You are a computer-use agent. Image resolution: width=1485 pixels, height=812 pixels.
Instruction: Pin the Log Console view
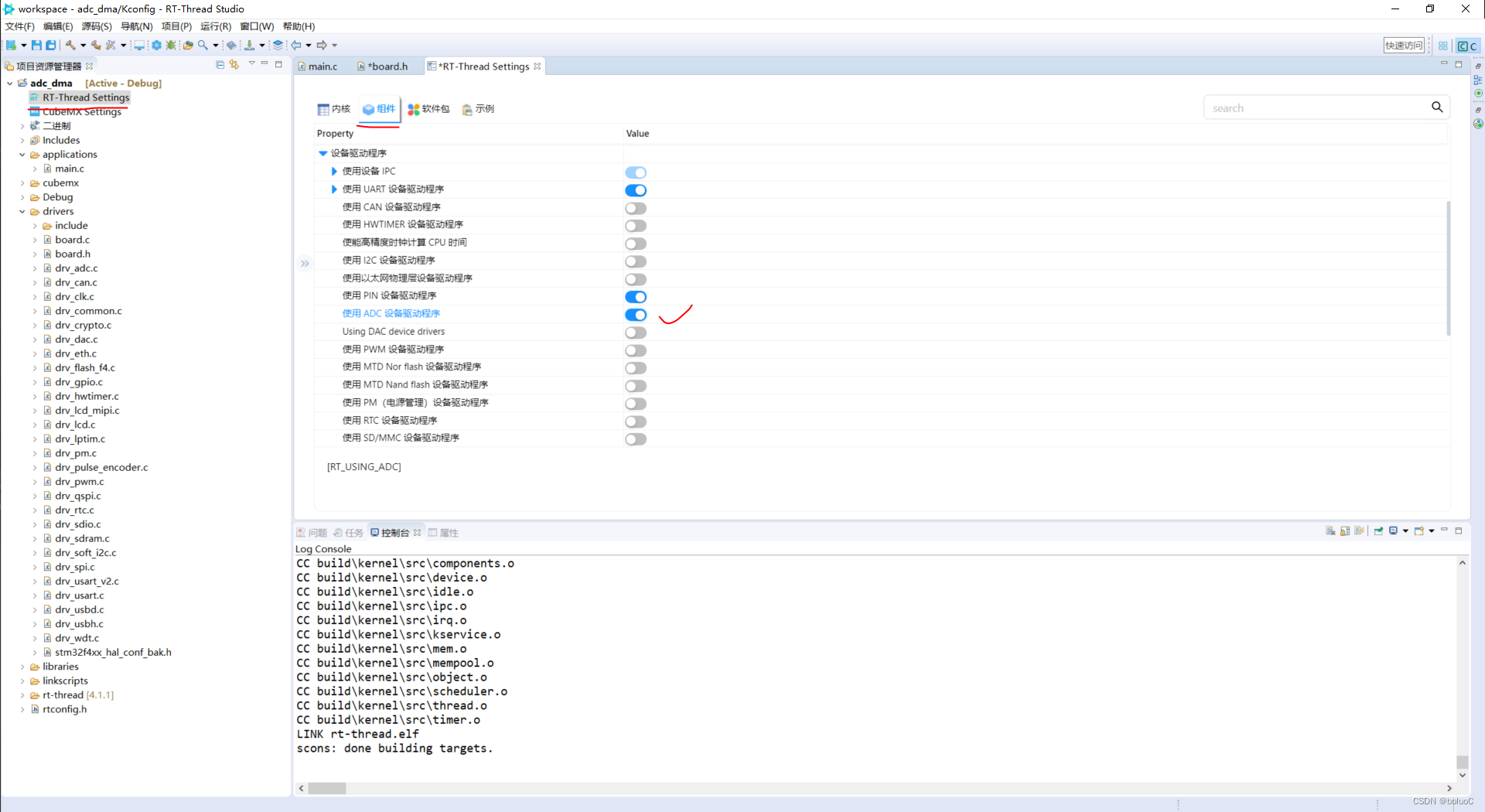click(x=1378, y=531)
